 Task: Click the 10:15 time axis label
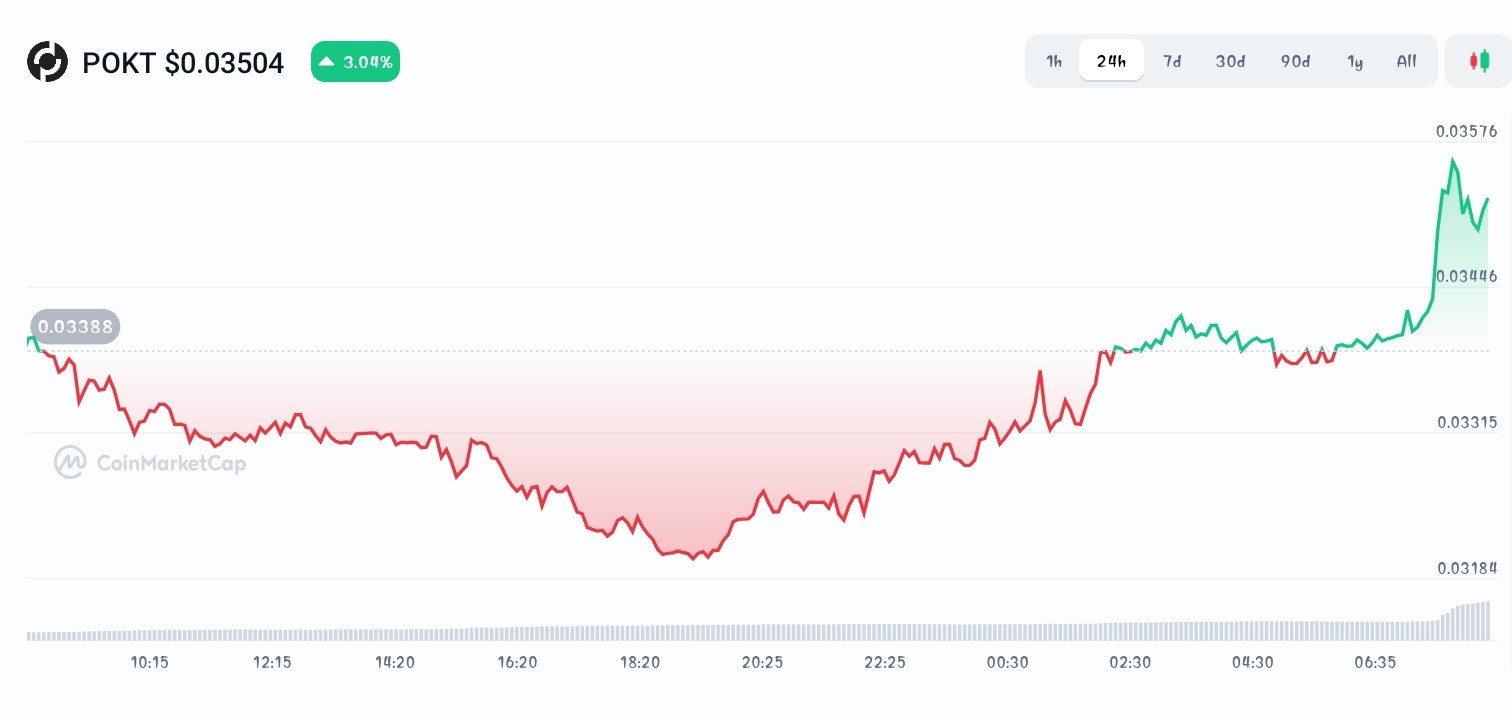(149, 662)
